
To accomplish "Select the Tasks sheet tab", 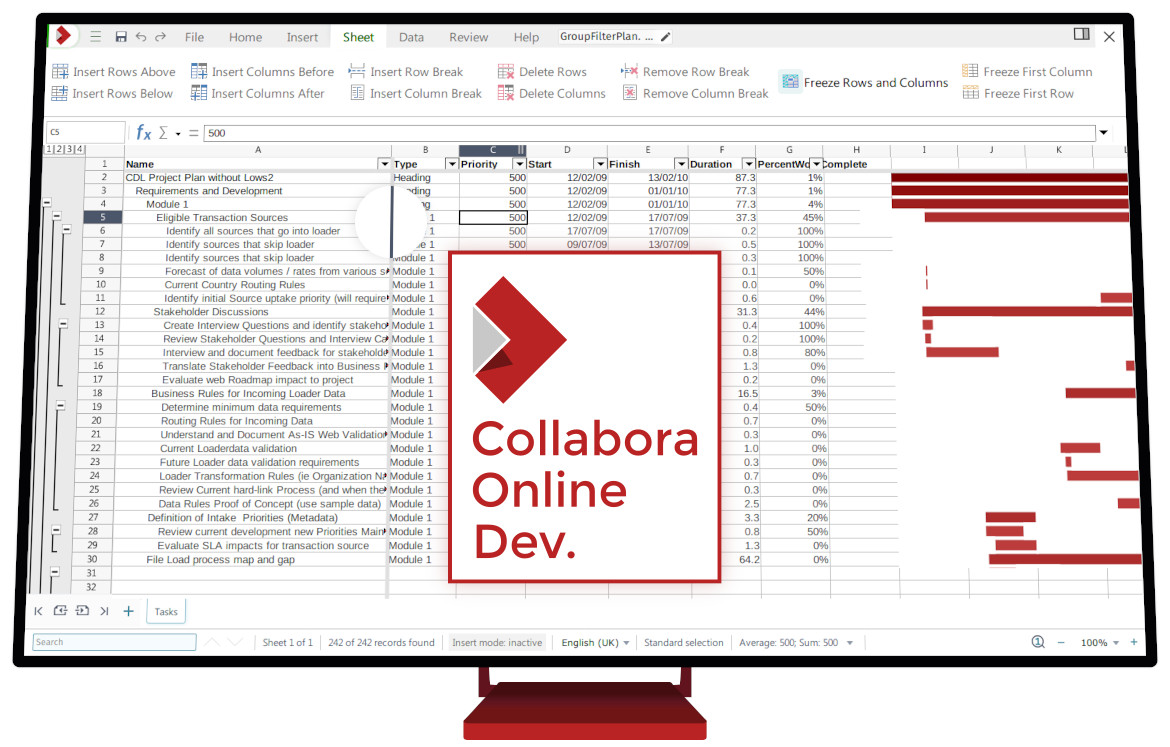I will (x=166, y=612).
